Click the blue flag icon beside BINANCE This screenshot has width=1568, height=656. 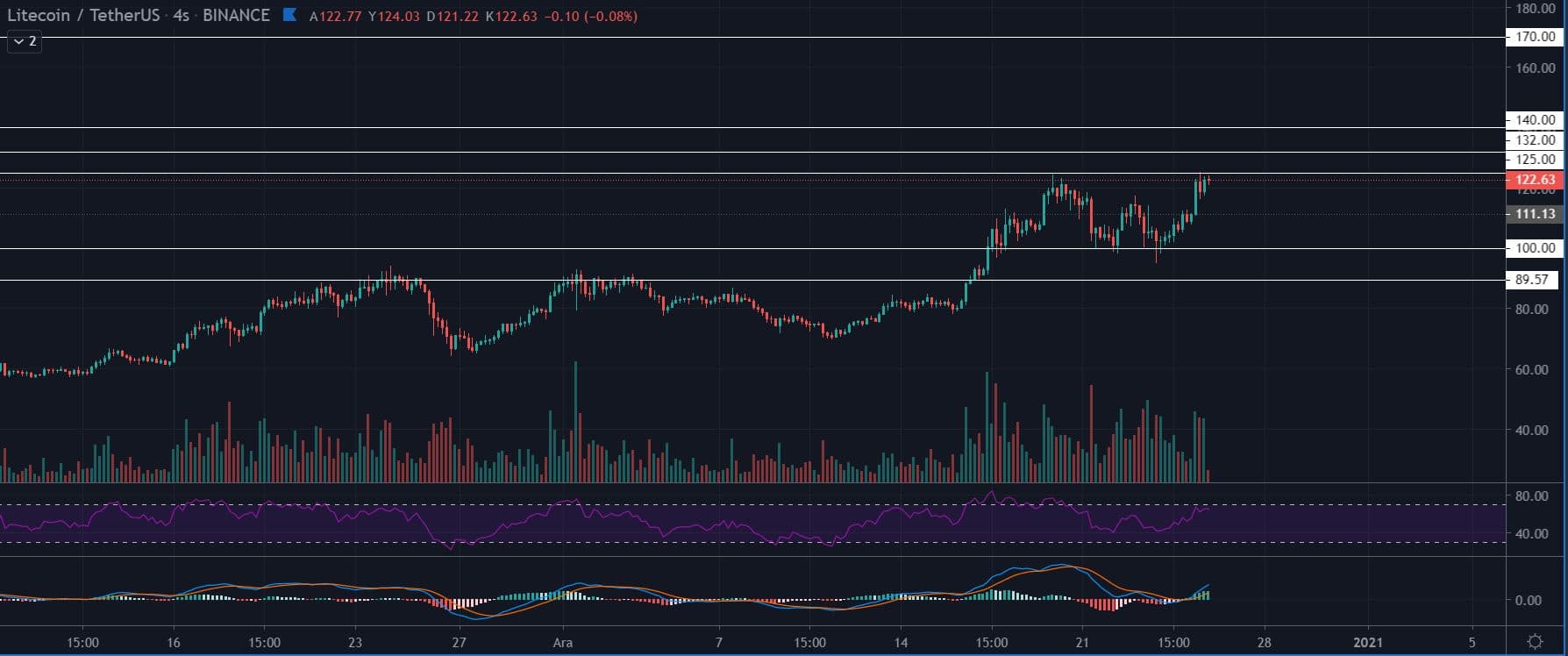(x=289, y=15)
